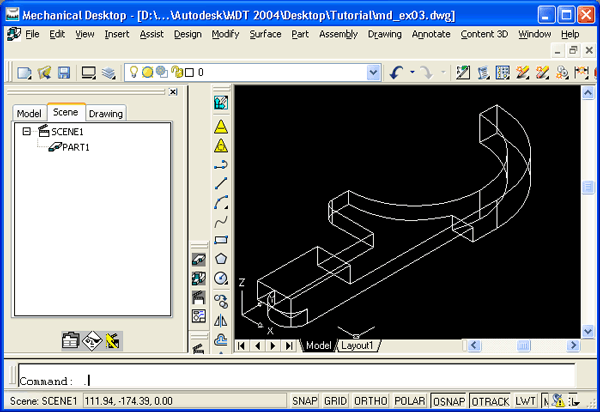The image size is (600, 412).
Task: Click the Save icon in the toolbar
Action: [x=63, y=72]
